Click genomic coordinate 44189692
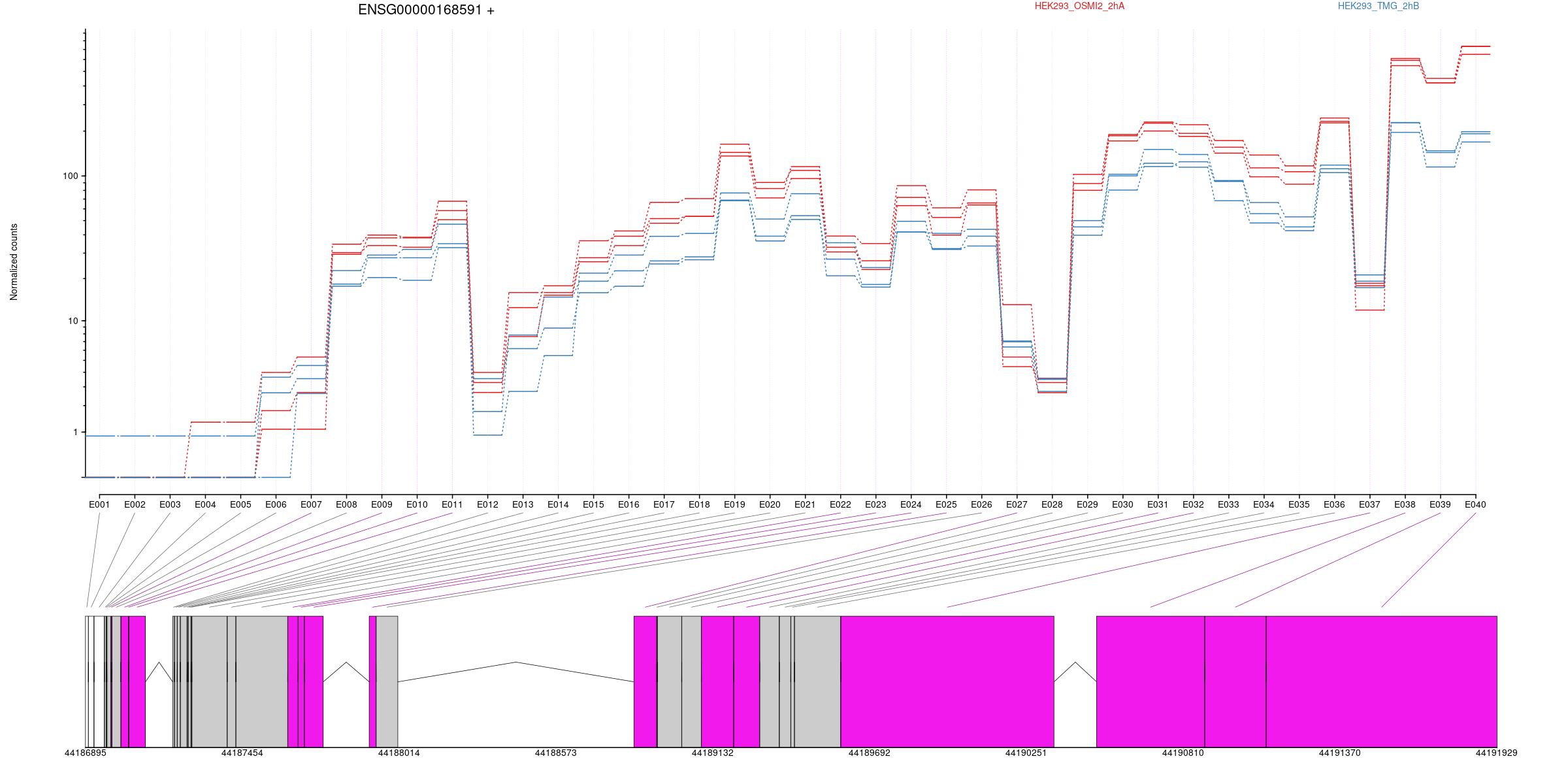The width and height of the screenshot is (1568, 784). [870, 753]
